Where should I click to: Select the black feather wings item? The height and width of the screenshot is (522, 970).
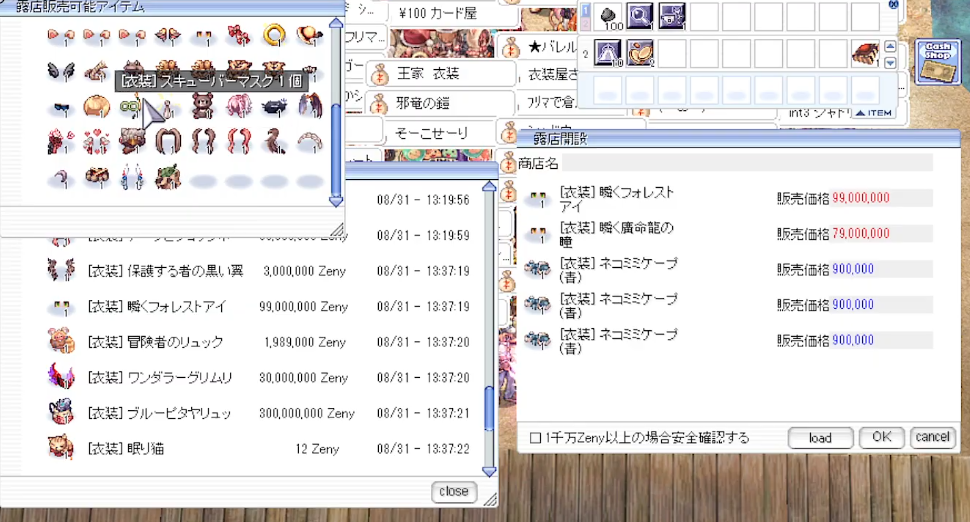[61, 72]
